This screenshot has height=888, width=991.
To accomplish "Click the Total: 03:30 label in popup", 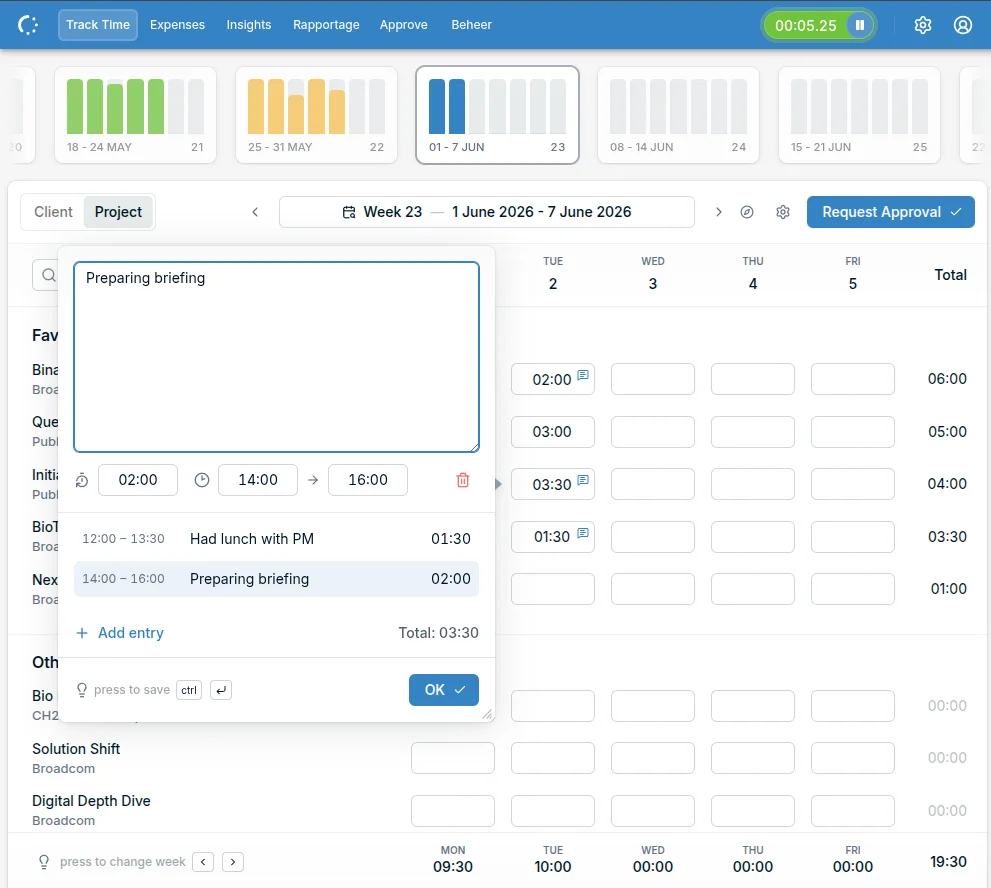I will click(438, 633).
